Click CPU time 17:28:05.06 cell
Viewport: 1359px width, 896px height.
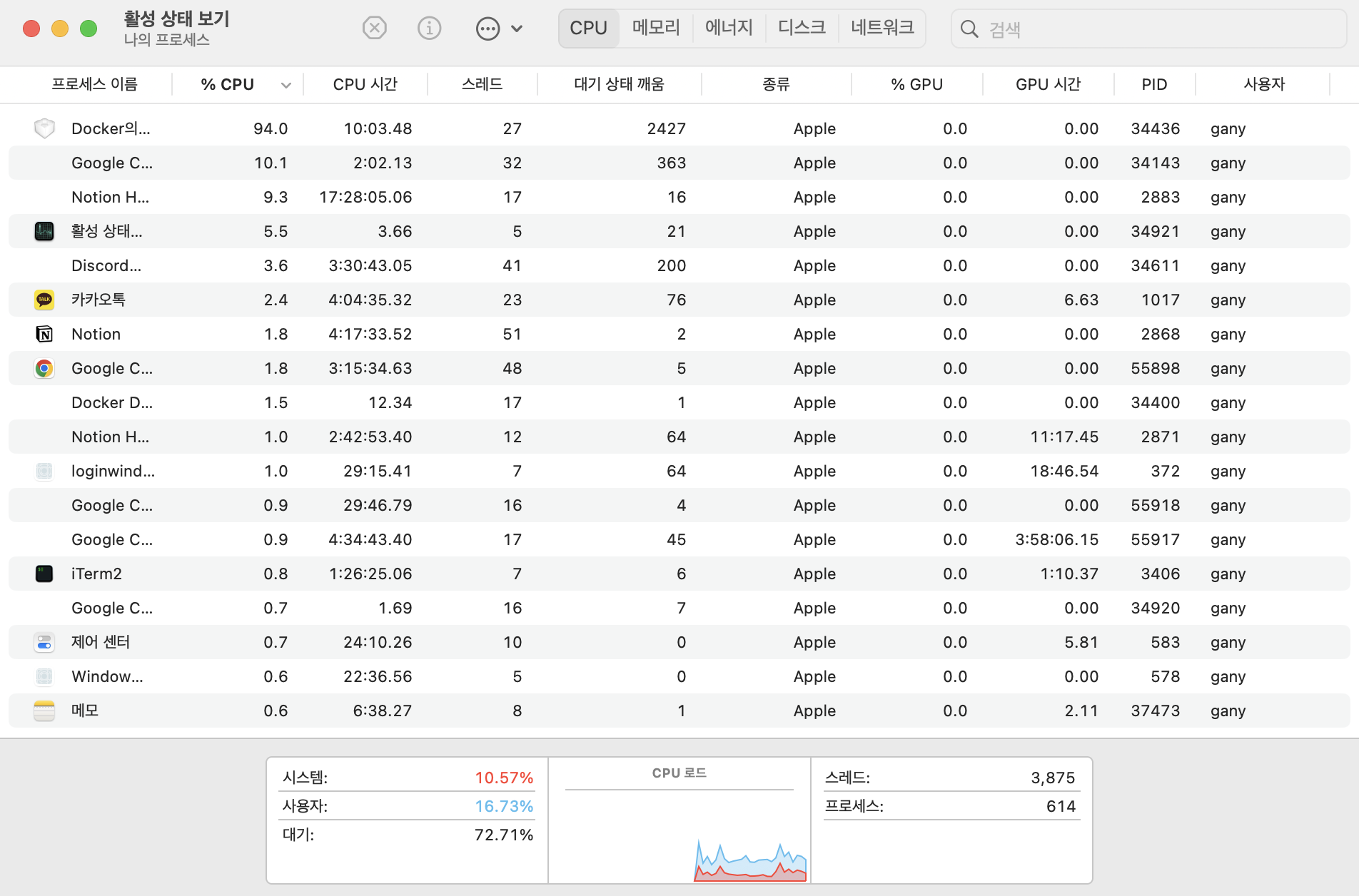tap(365, 197)
